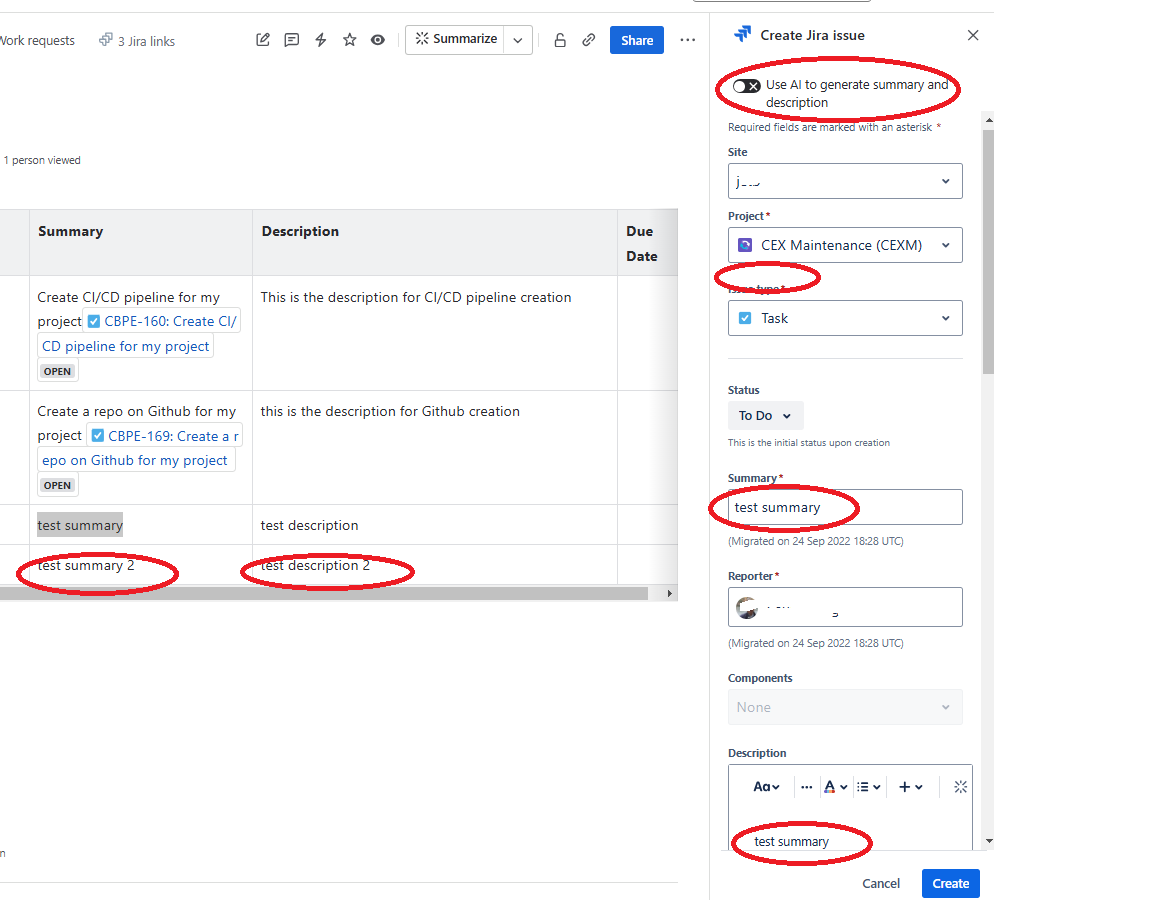The width and height of the screenshot is (1152, 900).
Task: Copy the page link icon
Action: point(588,39)
